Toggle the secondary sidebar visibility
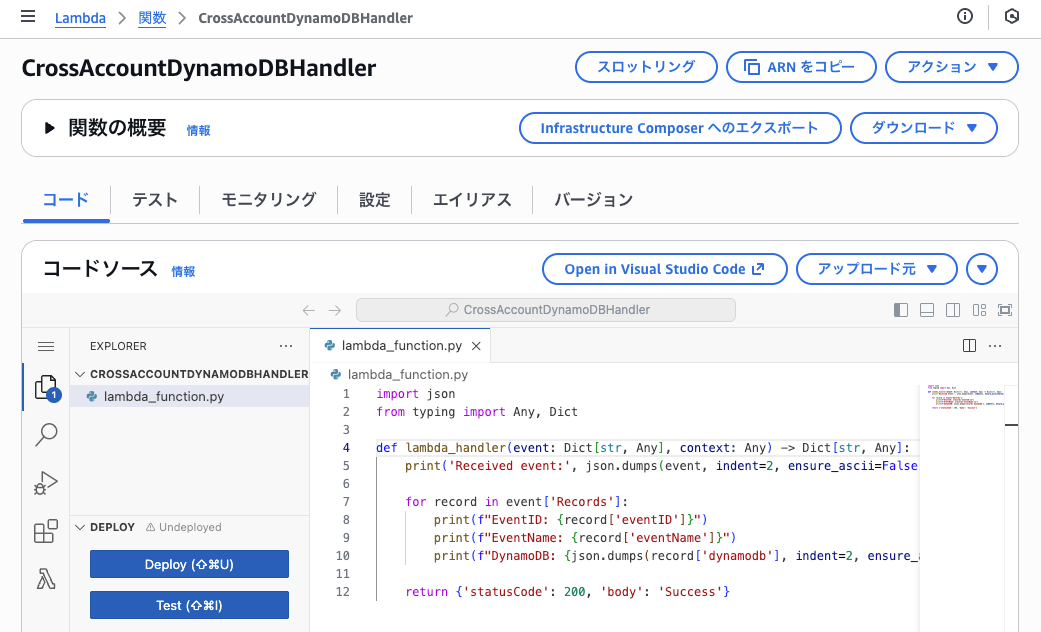This screenshot has width=1041, height=632. coord(953,310)
